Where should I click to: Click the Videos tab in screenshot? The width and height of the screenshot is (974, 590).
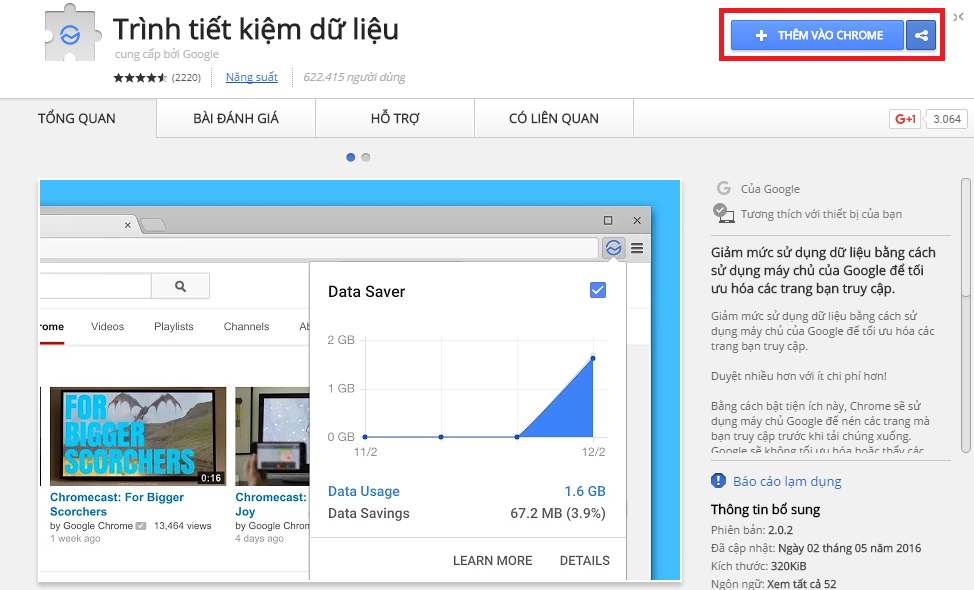pyautogui.click(x=107, y=327)
